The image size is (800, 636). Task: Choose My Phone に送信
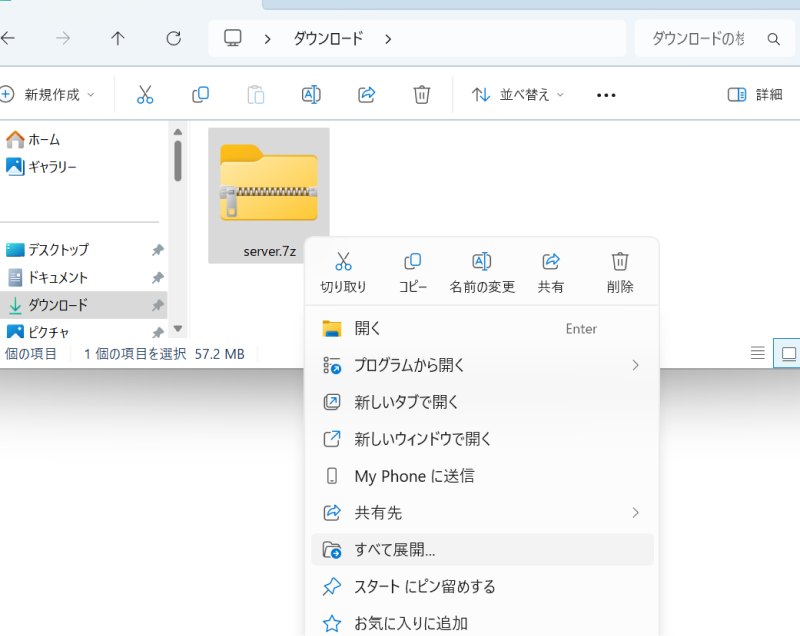(x=482, y=476)
